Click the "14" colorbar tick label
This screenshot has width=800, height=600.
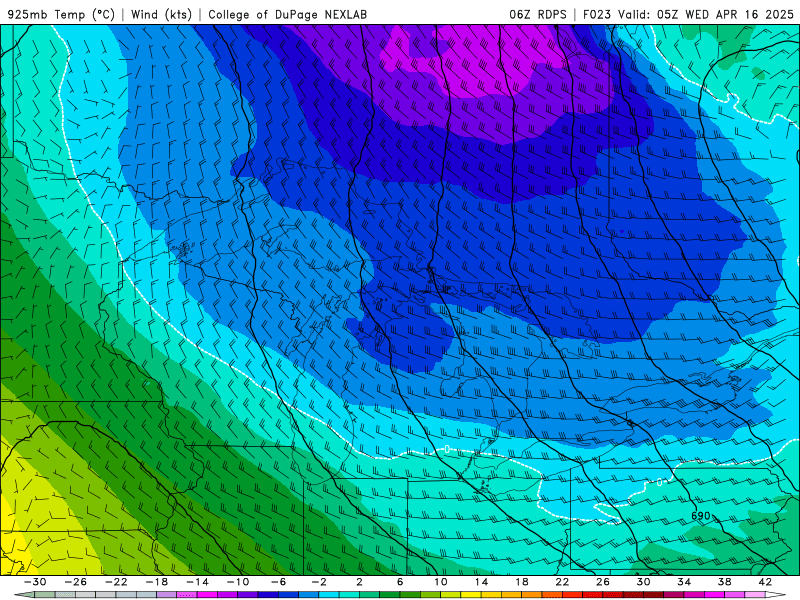481,582
